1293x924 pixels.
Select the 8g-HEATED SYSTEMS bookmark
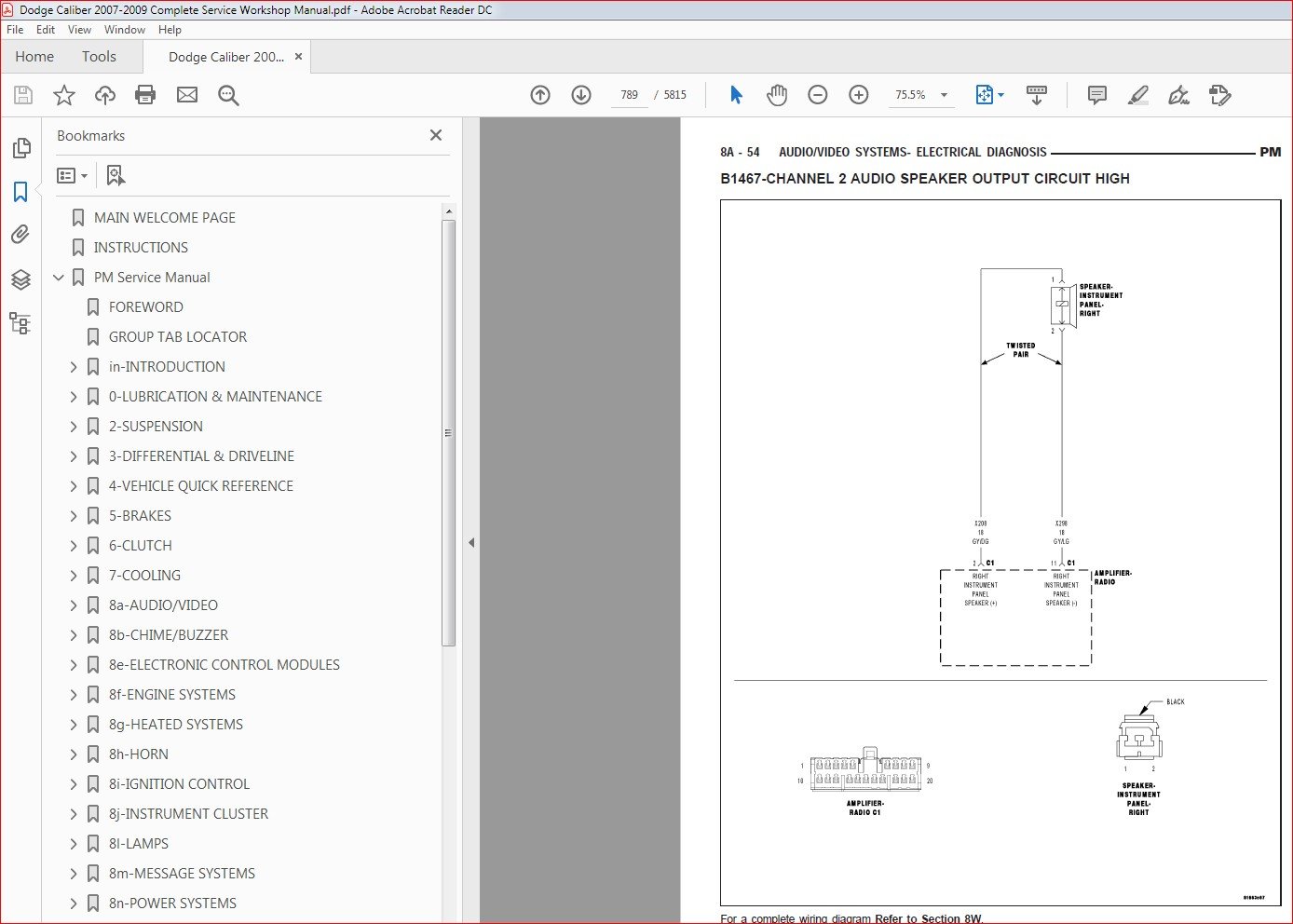[176, 725]
